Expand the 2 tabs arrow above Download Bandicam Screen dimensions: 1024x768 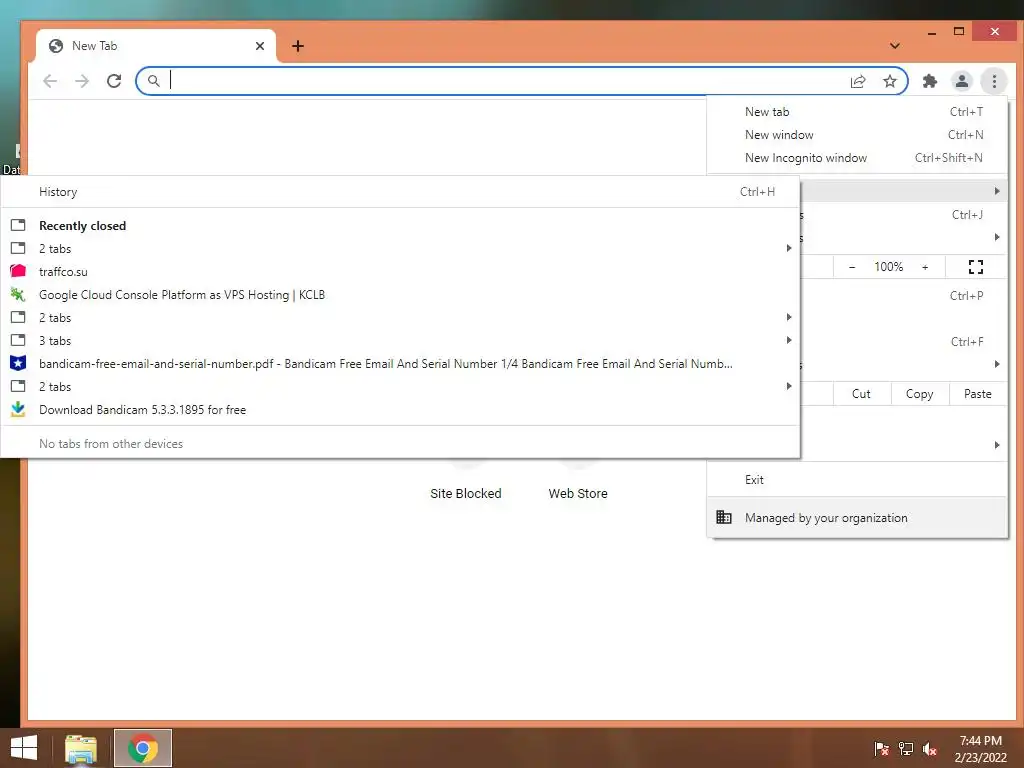789,386
